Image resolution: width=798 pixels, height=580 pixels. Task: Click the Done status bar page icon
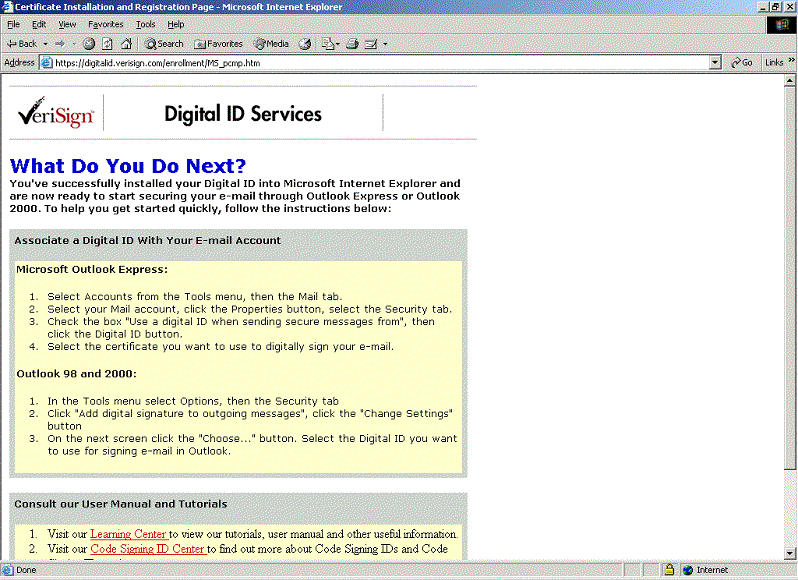7,570
